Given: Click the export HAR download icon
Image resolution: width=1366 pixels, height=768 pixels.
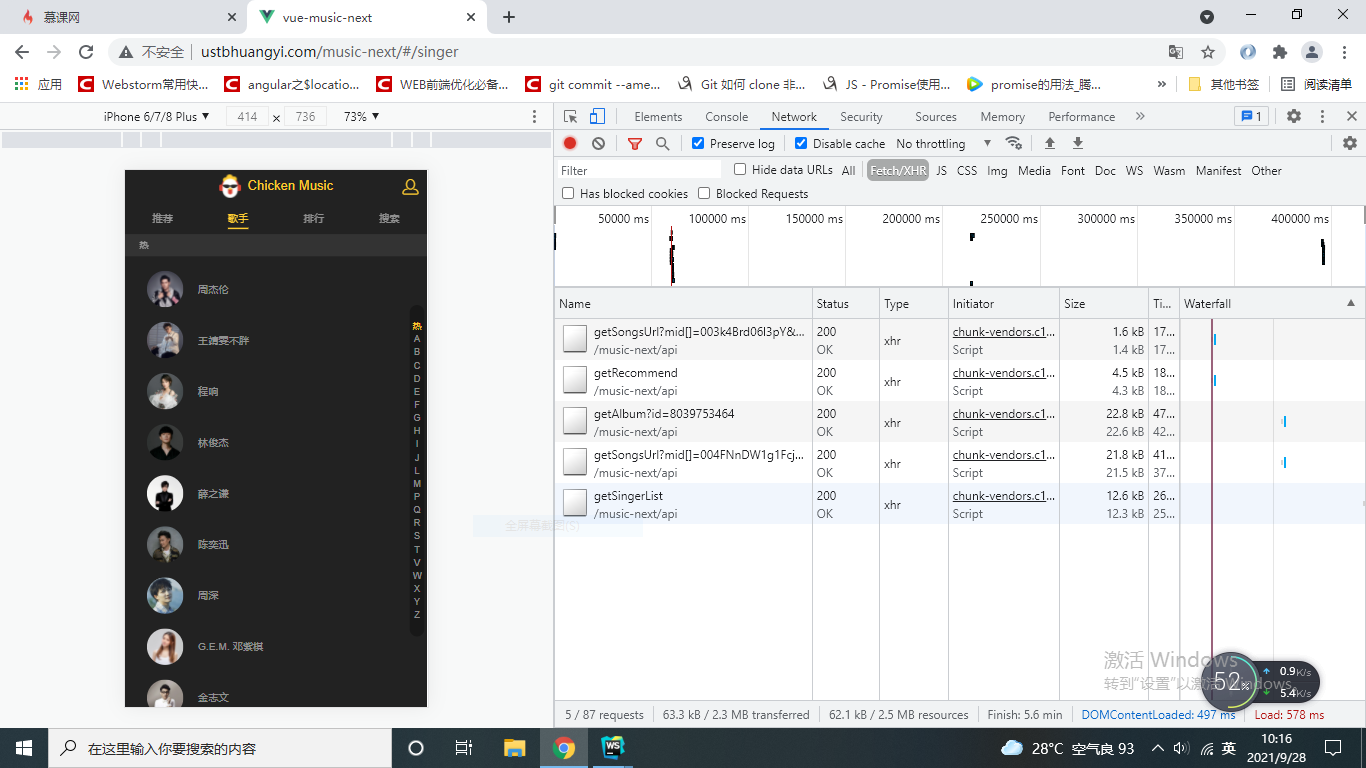Looking at the screenshot, I should [x=1078, y=143].
